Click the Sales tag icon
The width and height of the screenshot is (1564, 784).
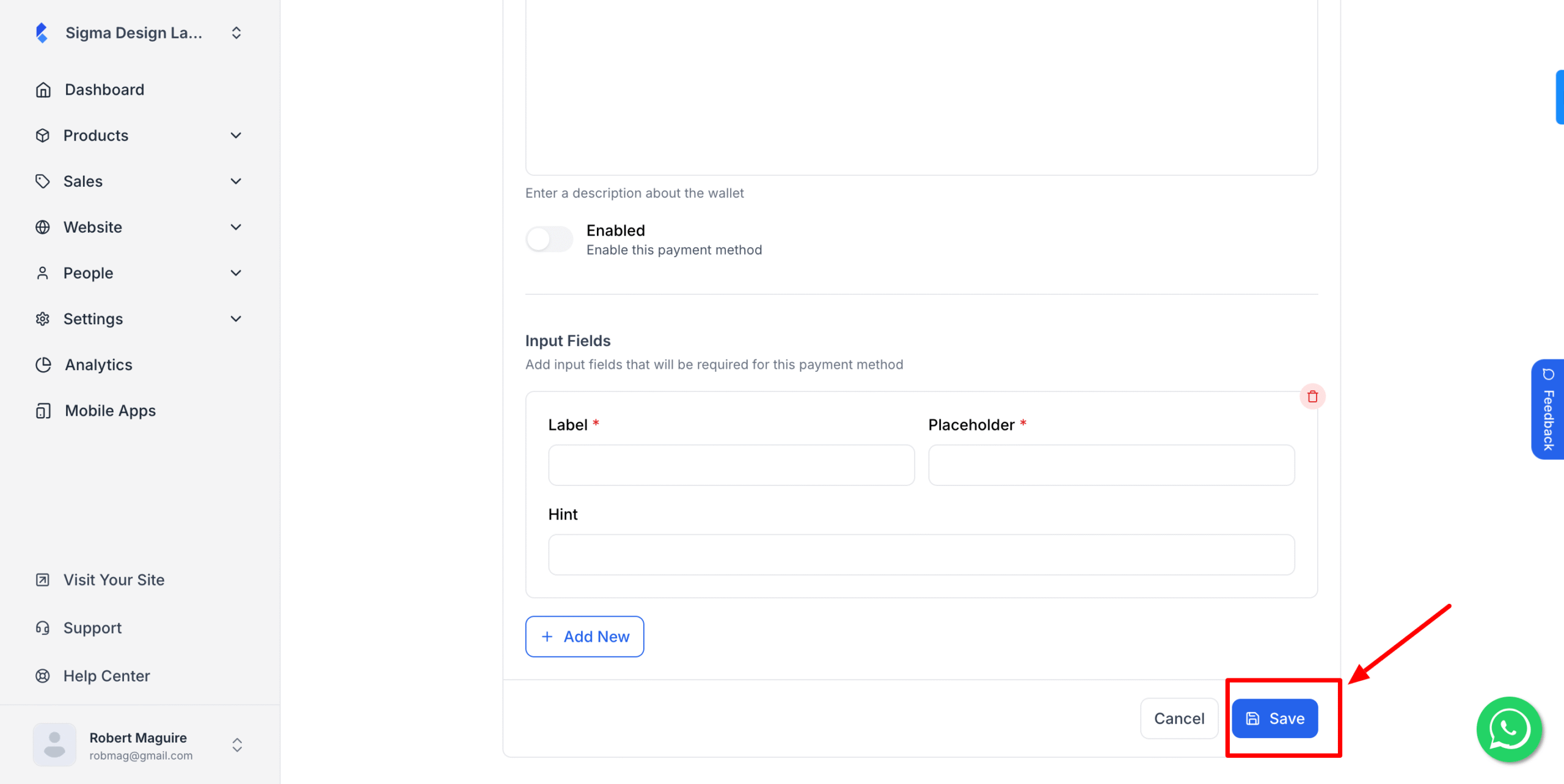click(43, 181)
